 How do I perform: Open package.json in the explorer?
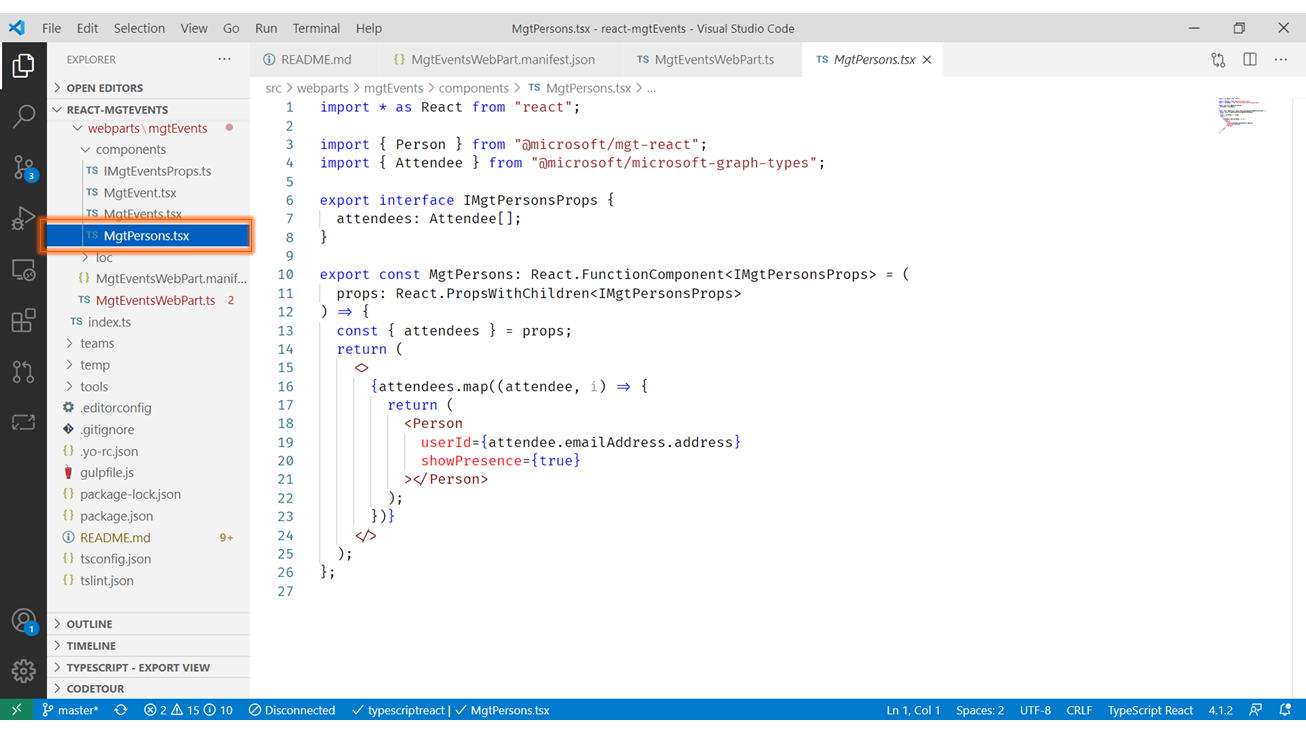116,516
